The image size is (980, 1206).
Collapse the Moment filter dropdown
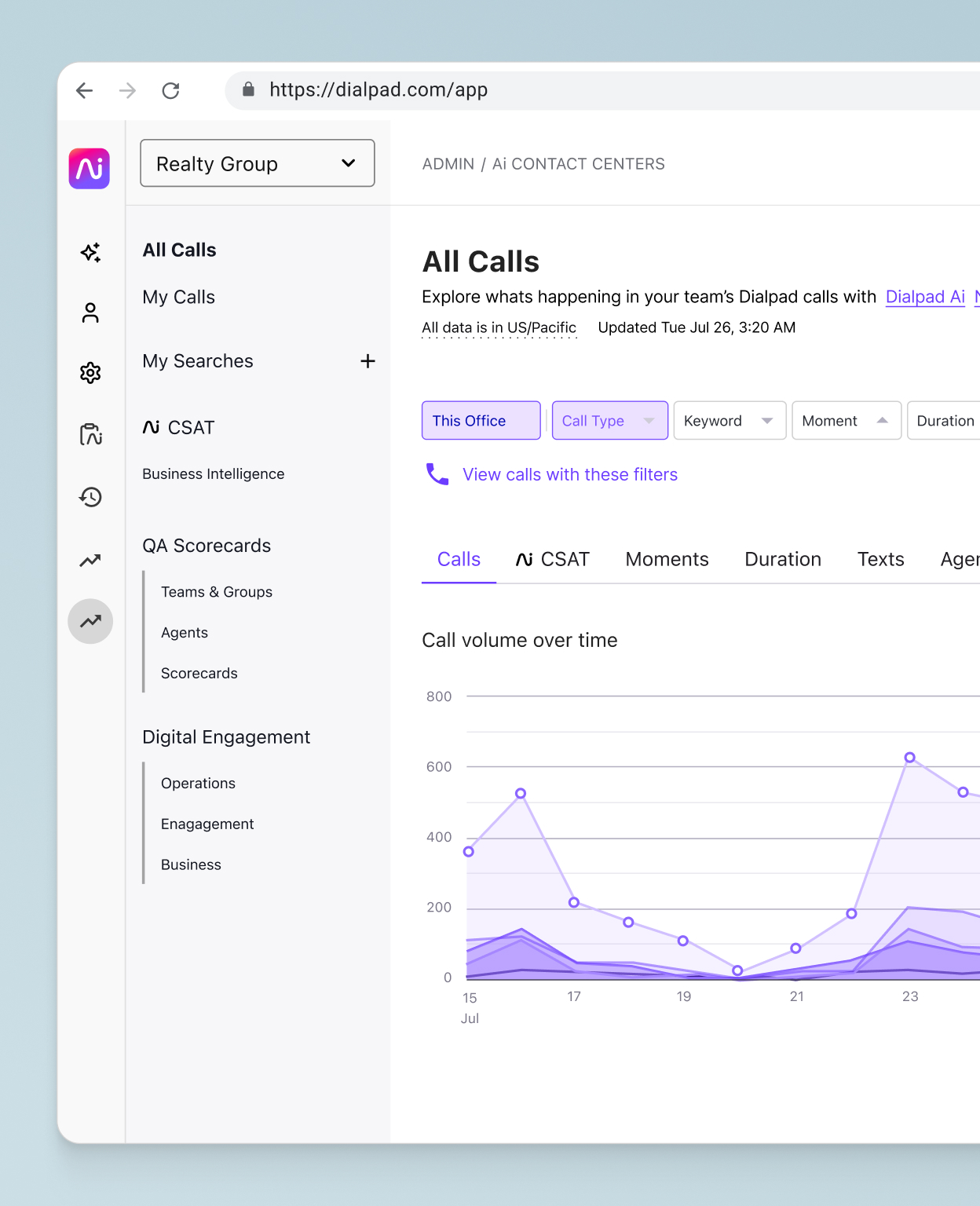[x=846, y=420]
